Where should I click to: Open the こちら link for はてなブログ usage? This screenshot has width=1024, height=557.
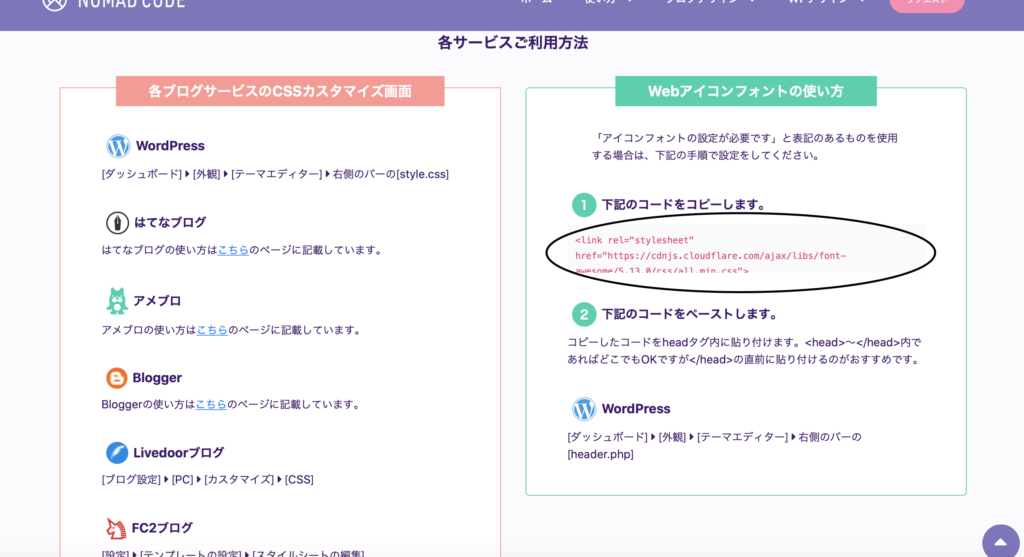point(233,250)
